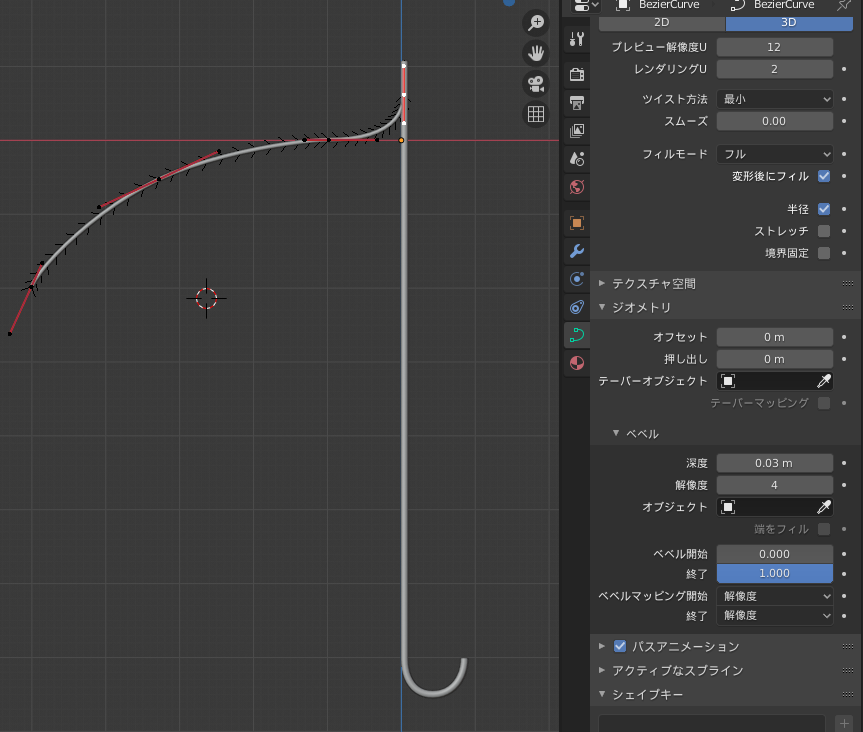Open the Physics properties tab
The image size is (863, 732).
[577, 279]
